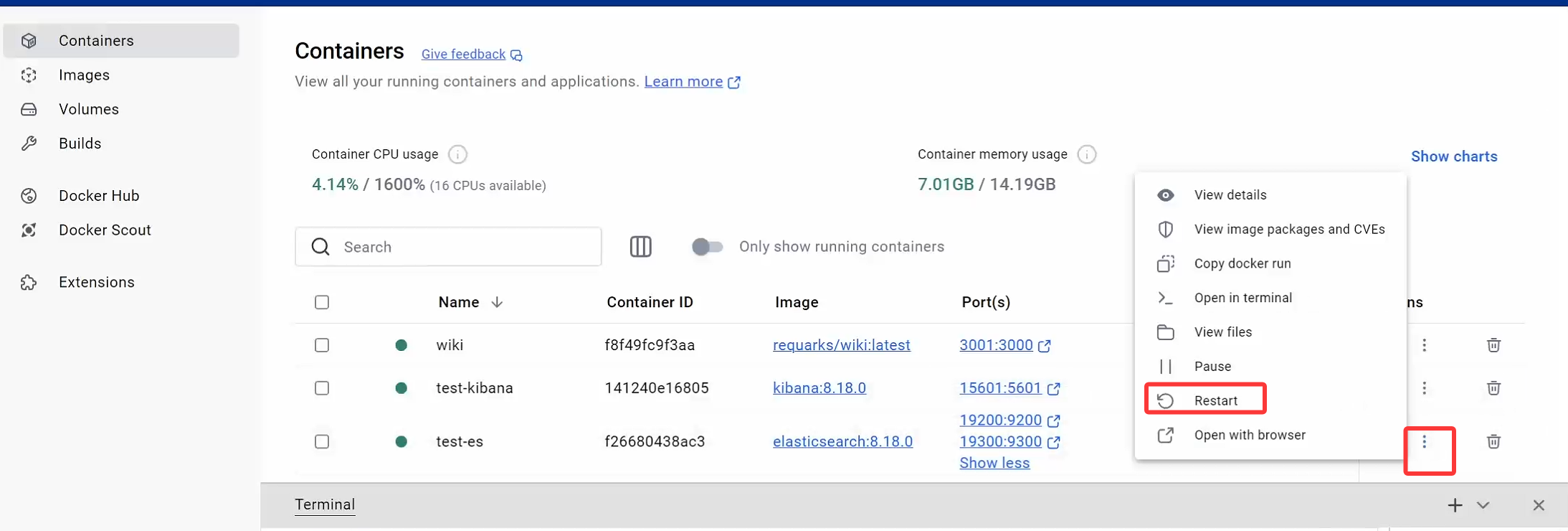
Task: Open the kibana:8.18.0 image link
Action: point(819,388)
